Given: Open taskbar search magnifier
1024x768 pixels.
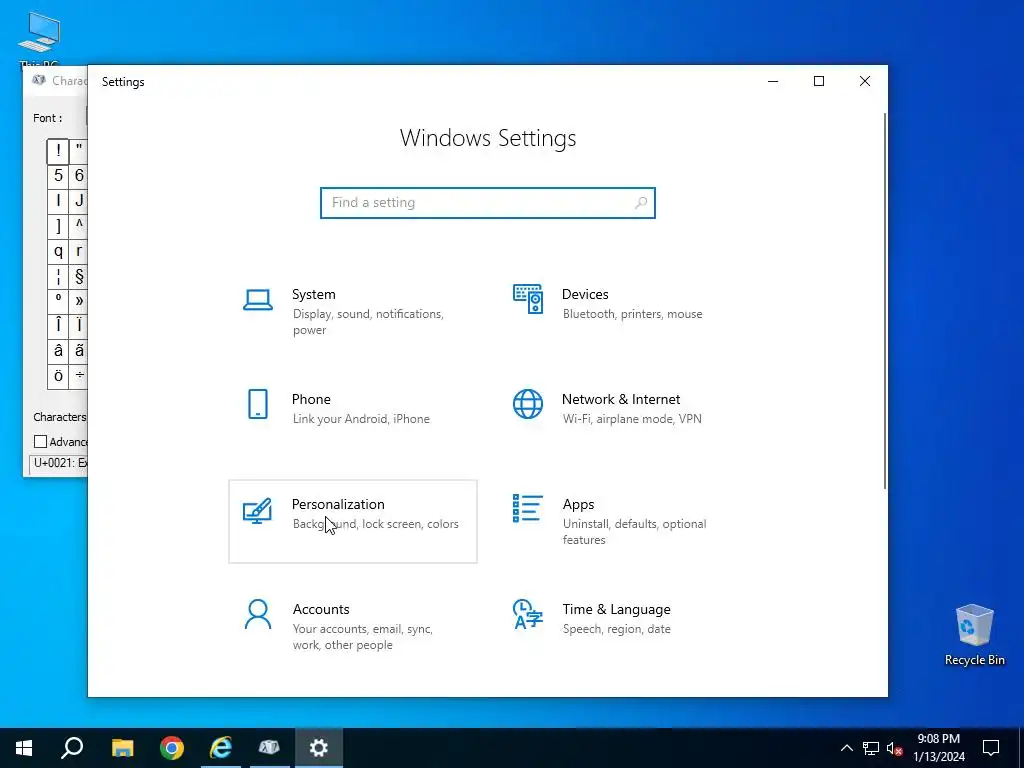Looking at the screenshot, I should pos(72,748).
